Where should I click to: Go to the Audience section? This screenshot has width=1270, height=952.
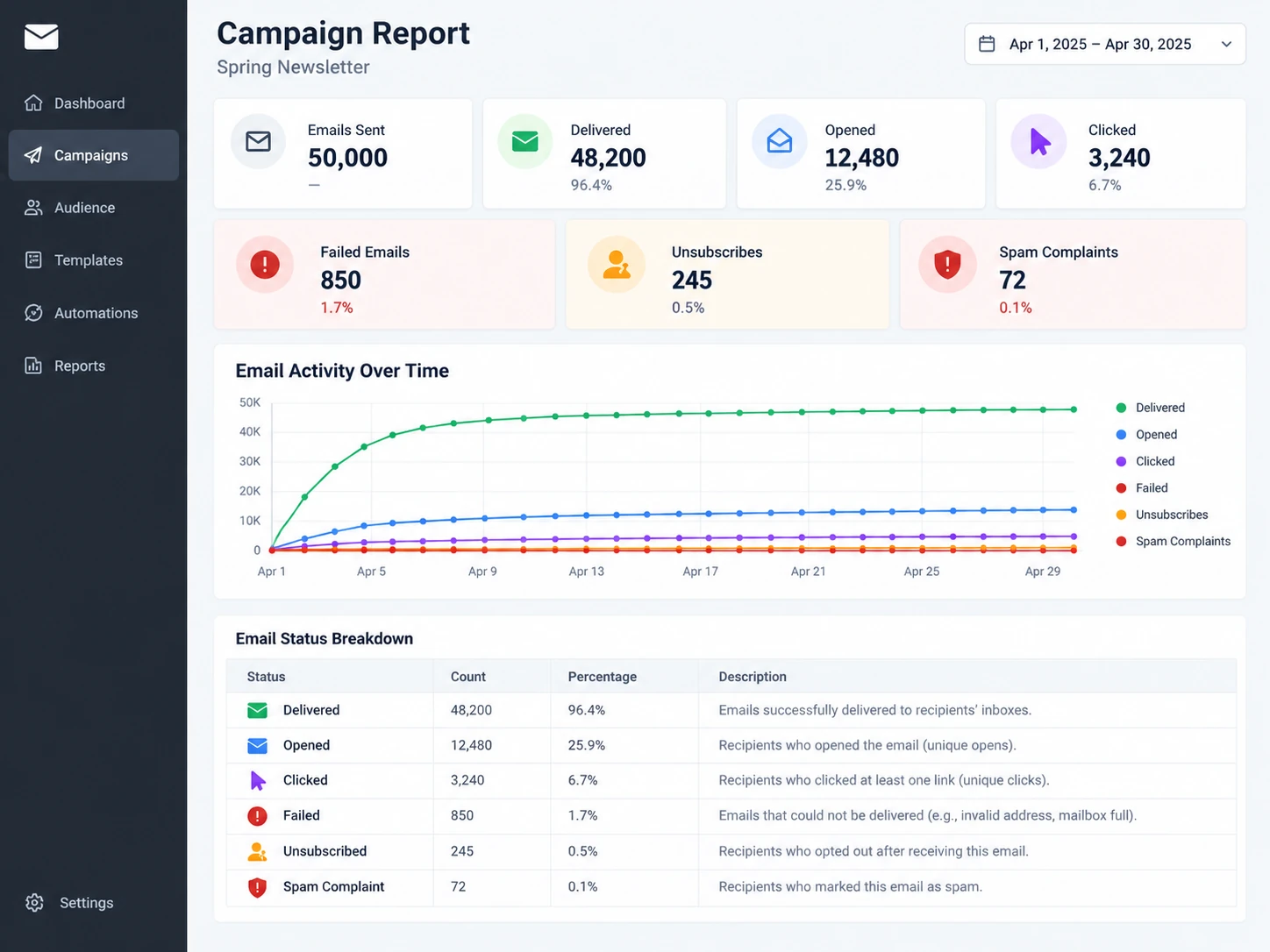pos(94,208)
